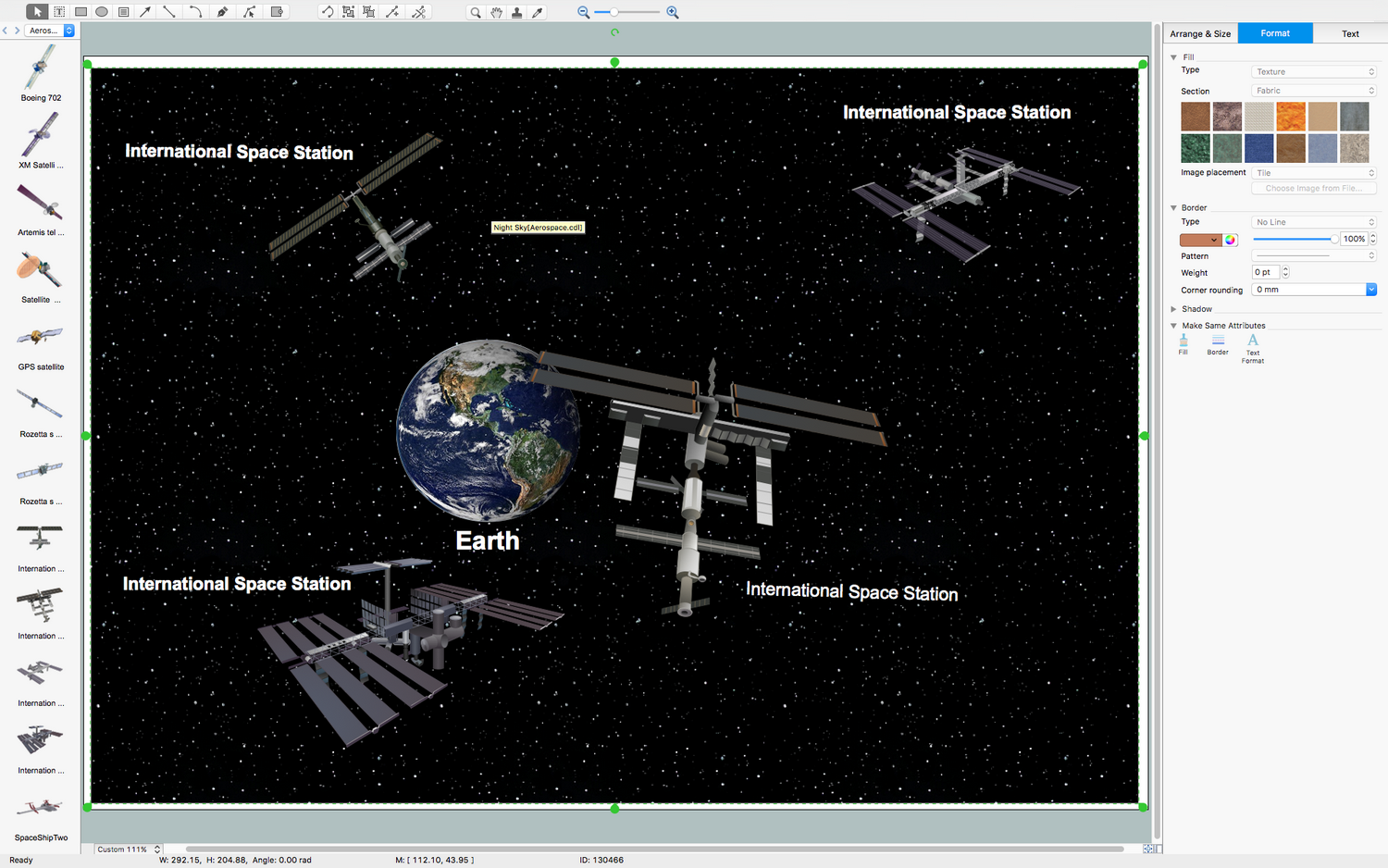
Task: Click the border opacity slider
Action: point(1295,240)
